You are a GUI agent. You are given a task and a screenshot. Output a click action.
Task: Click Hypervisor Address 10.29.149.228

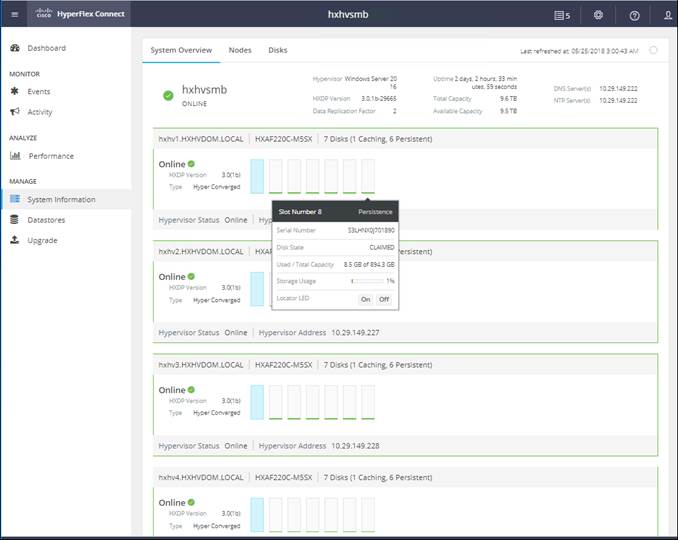[x=355, y=446]
